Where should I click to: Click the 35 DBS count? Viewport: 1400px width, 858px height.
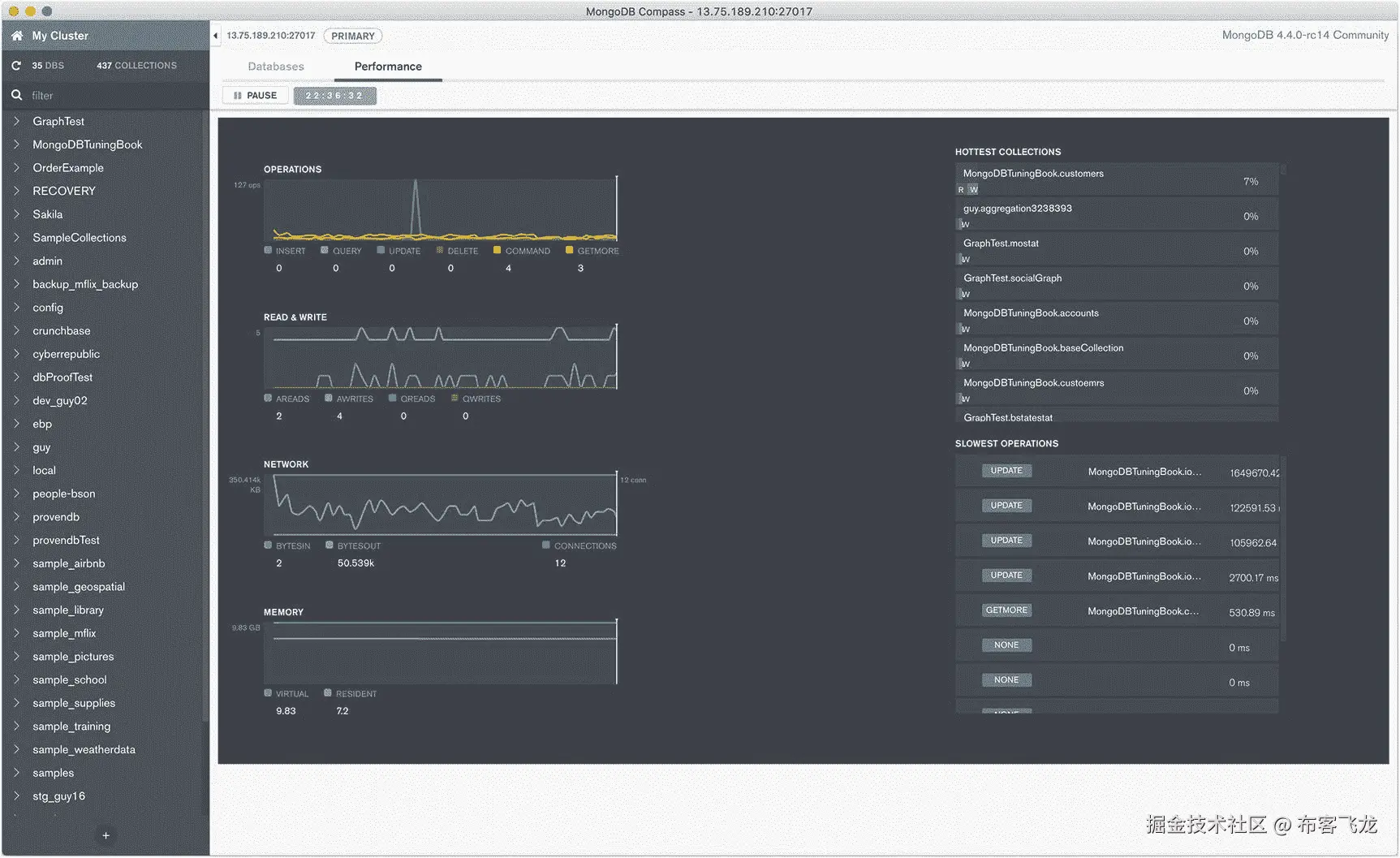[x=48, y=66]
